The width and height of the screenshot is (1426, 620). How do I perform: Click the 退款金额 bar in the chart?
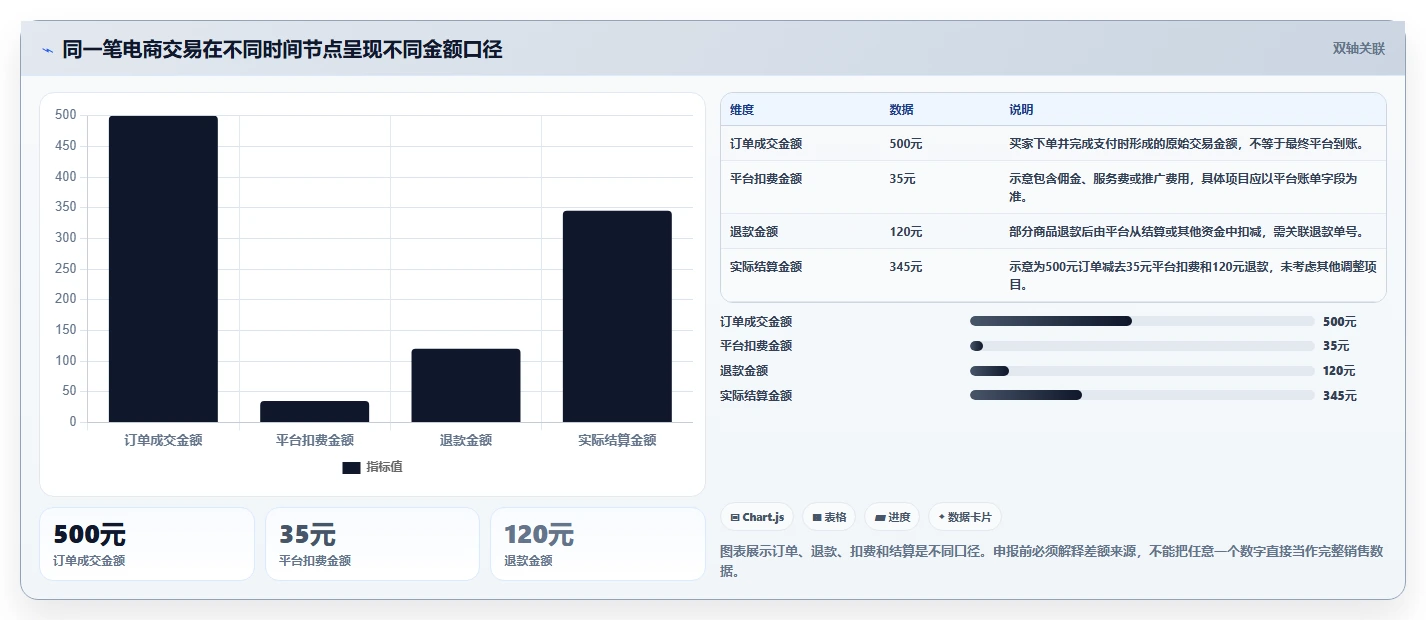tap(466, 385)
